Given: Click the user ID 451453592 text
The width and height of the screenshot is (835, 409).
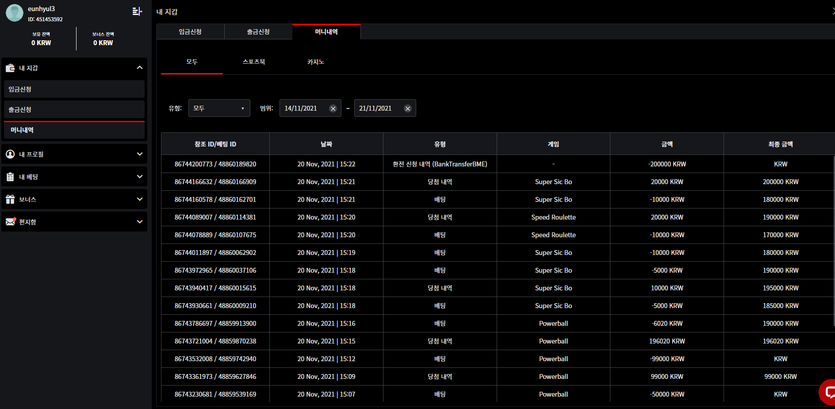Looking at the screenshot, I should click(45, 19).
